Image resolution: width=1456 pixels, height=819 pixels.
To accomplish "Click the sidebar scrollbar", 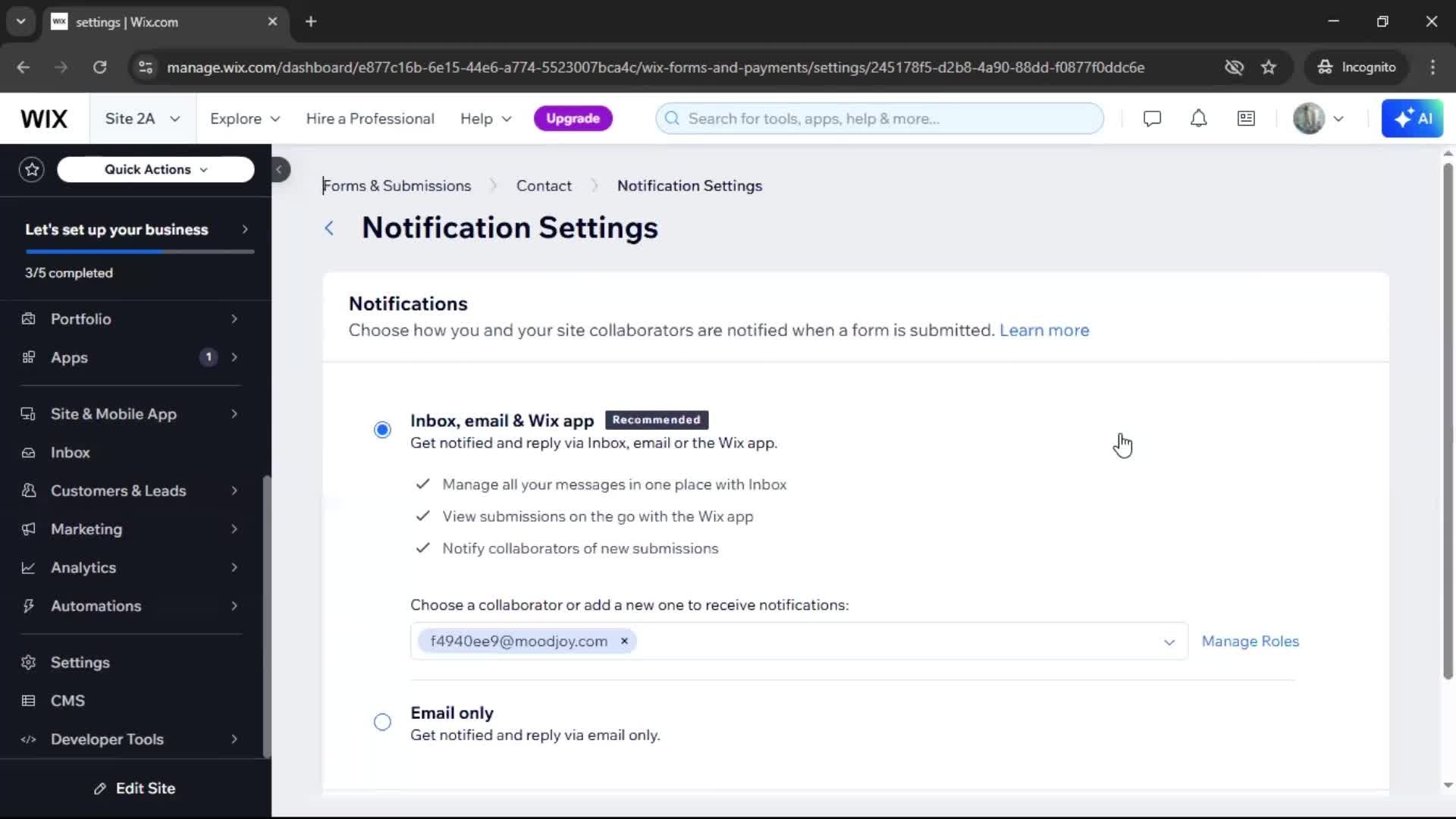I will pos(266,617).
